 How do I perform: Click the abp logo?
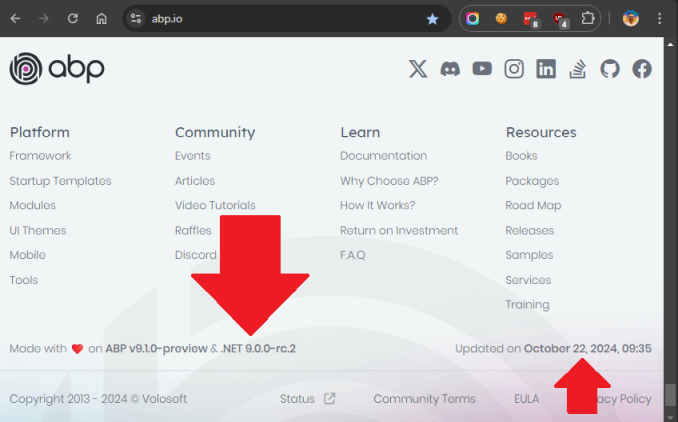tap(57, 69)
